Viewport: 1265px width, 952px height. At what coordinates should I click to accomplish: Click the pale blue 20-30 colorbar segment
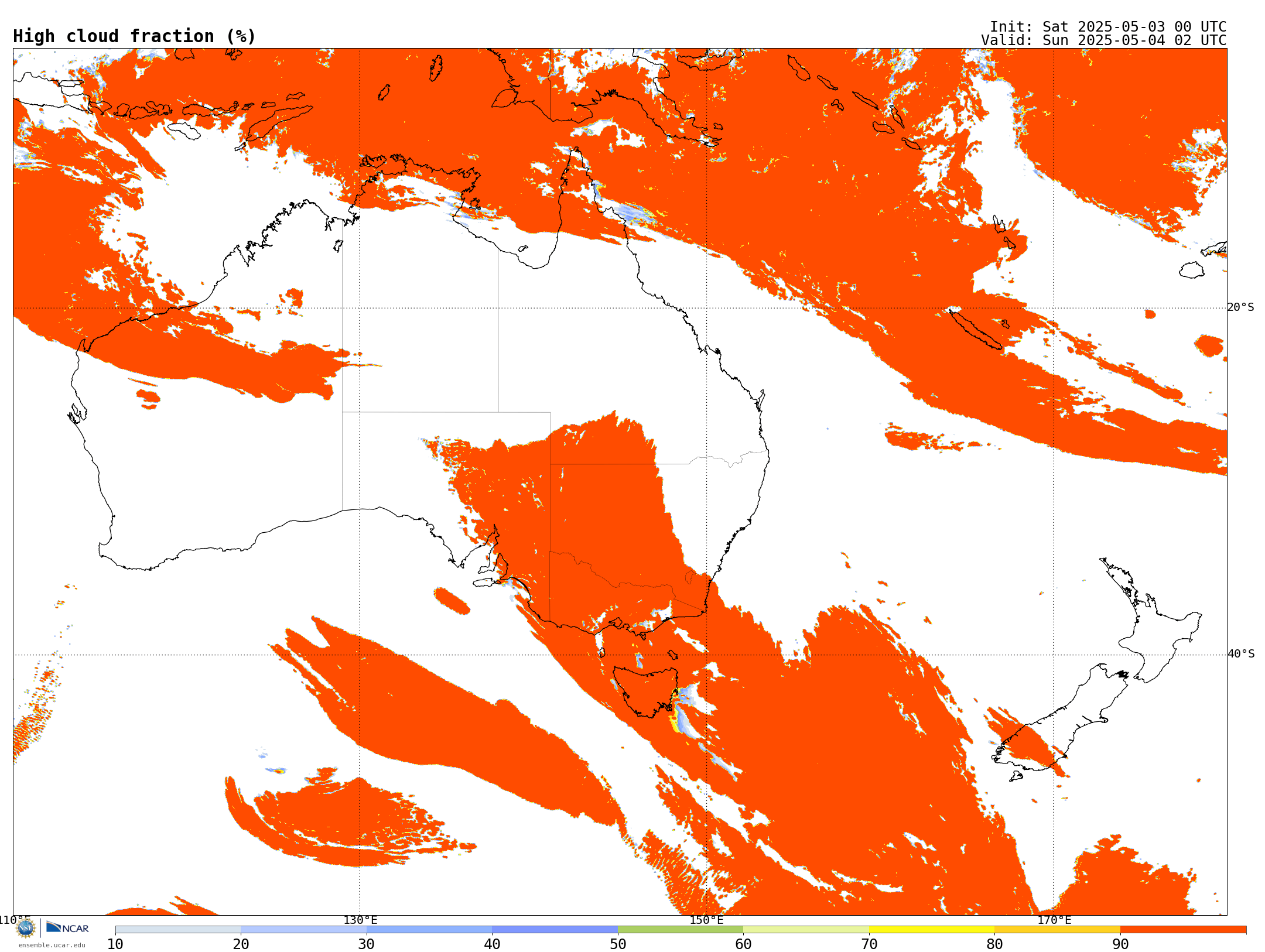pos(303,930)
